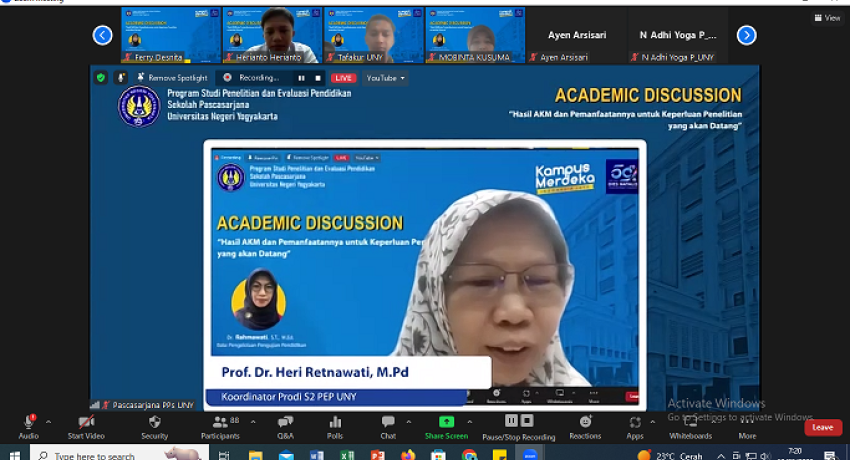The image size is (850, 460).
Task: Click the signal strength icon in the spotlight video
Action: [95, 405]
